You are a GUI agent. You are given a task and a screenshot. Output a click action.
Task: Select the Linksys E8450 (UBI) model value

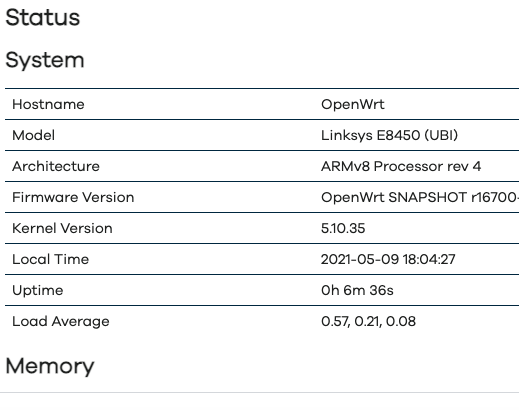[x=389, y=135]
